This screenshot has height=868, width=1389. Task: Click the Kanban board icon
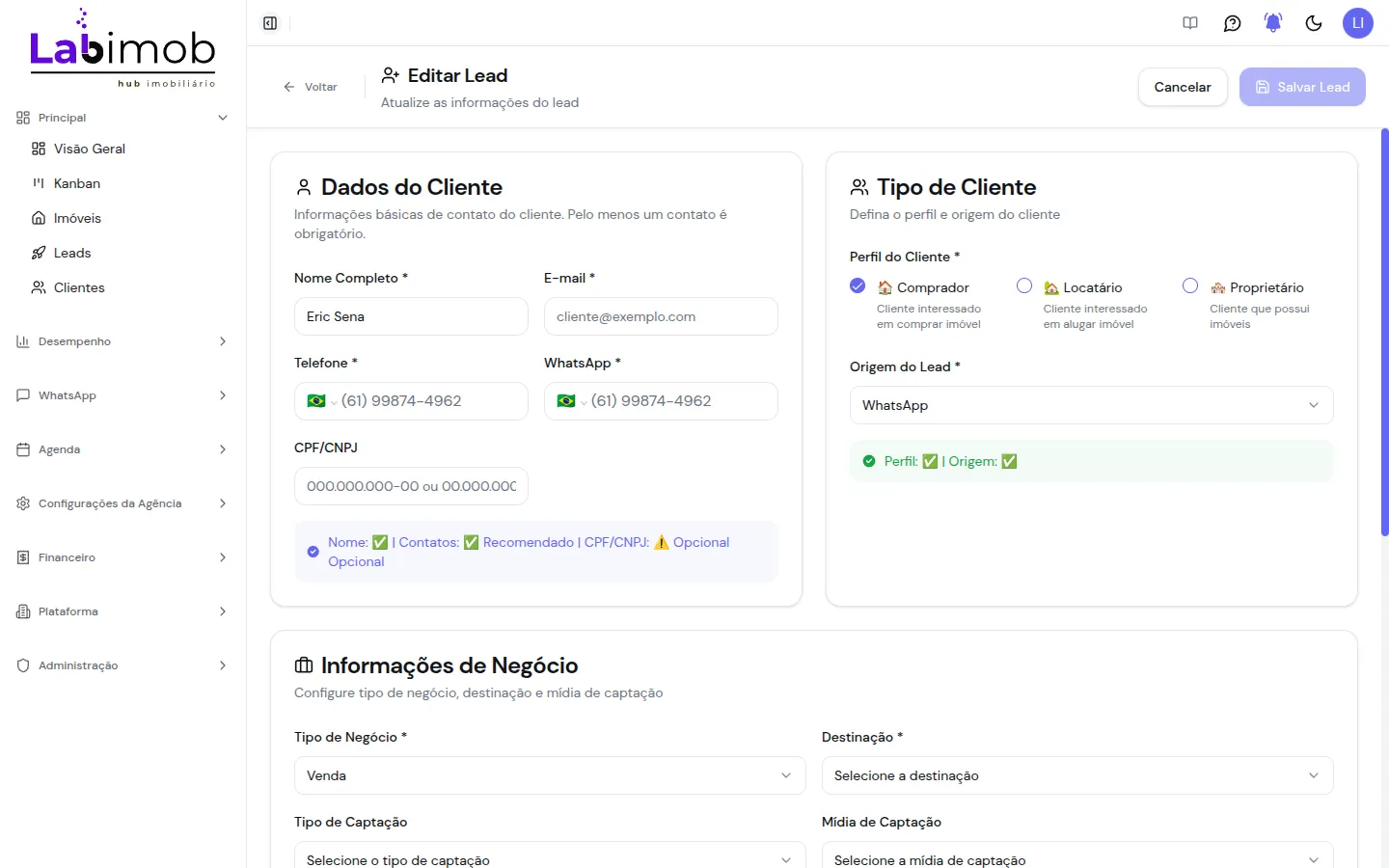[39, 183]
